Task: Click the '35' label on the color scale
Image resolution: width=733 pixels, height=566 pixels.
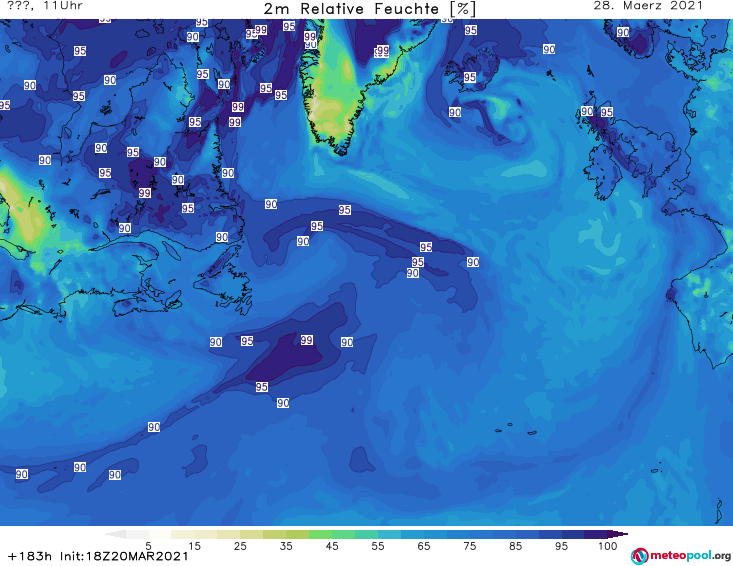Action: [x=286, y=546]
